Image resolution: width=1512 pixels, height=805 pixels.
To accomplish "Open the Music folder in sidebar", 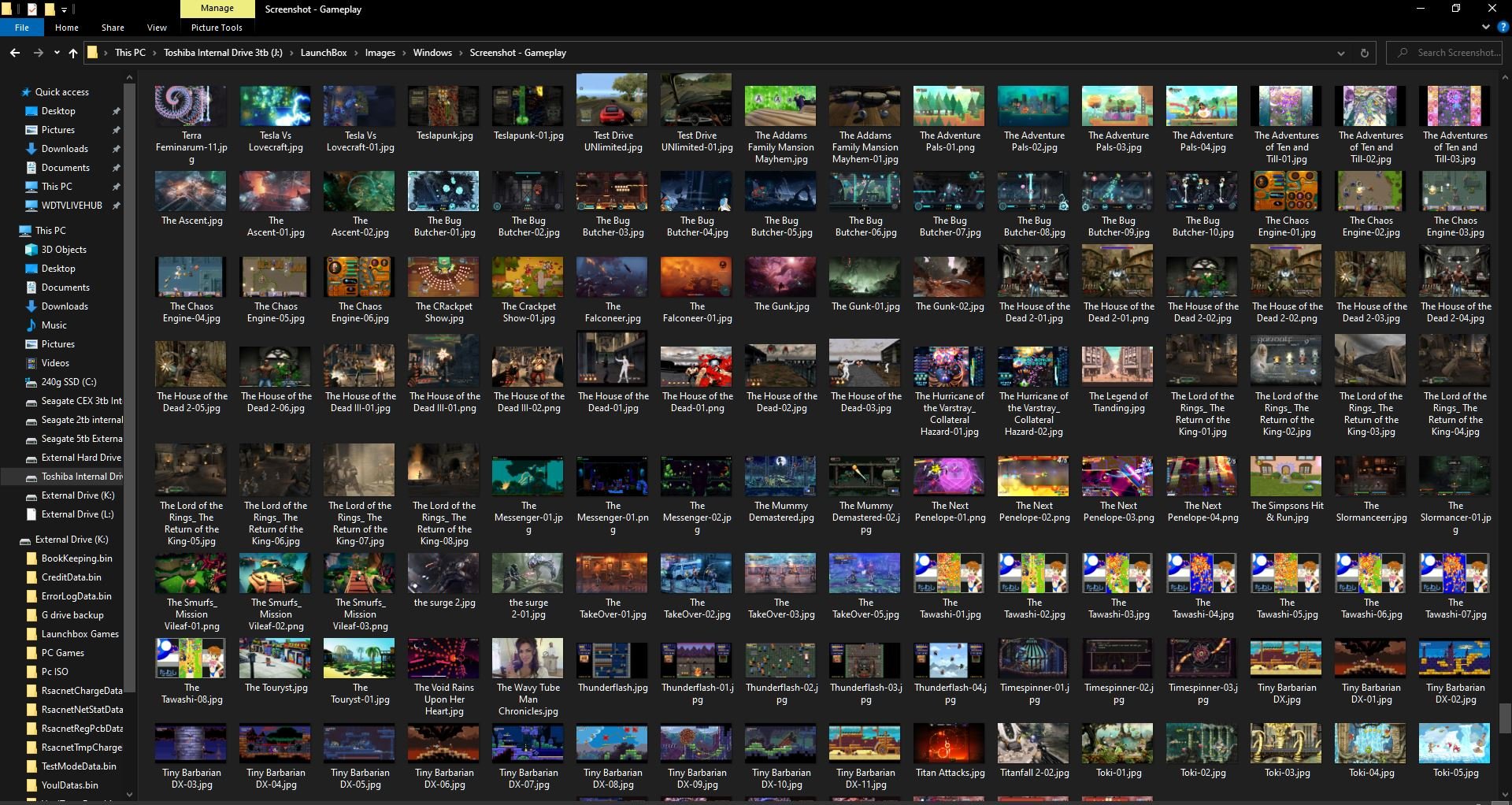I will click(54, 325).
